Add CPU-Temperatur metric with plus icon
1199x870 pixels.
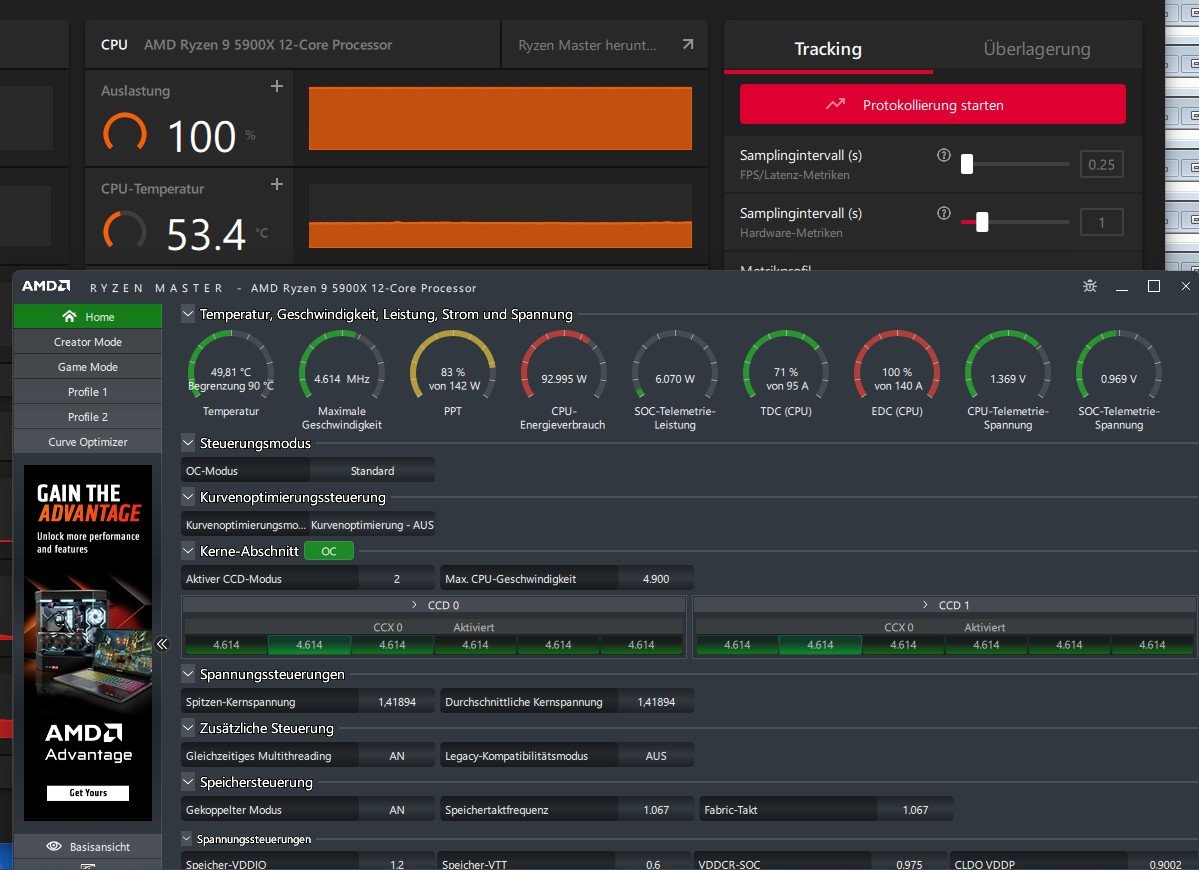click(x=277, y=184)
